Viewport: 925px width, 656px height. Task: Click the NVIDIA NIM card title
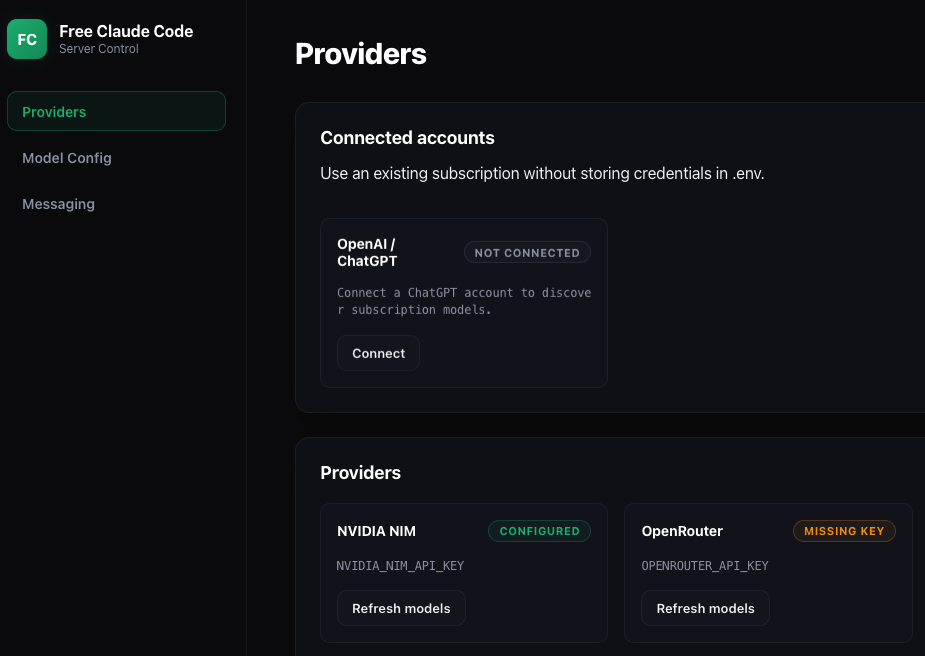point(376,531)
